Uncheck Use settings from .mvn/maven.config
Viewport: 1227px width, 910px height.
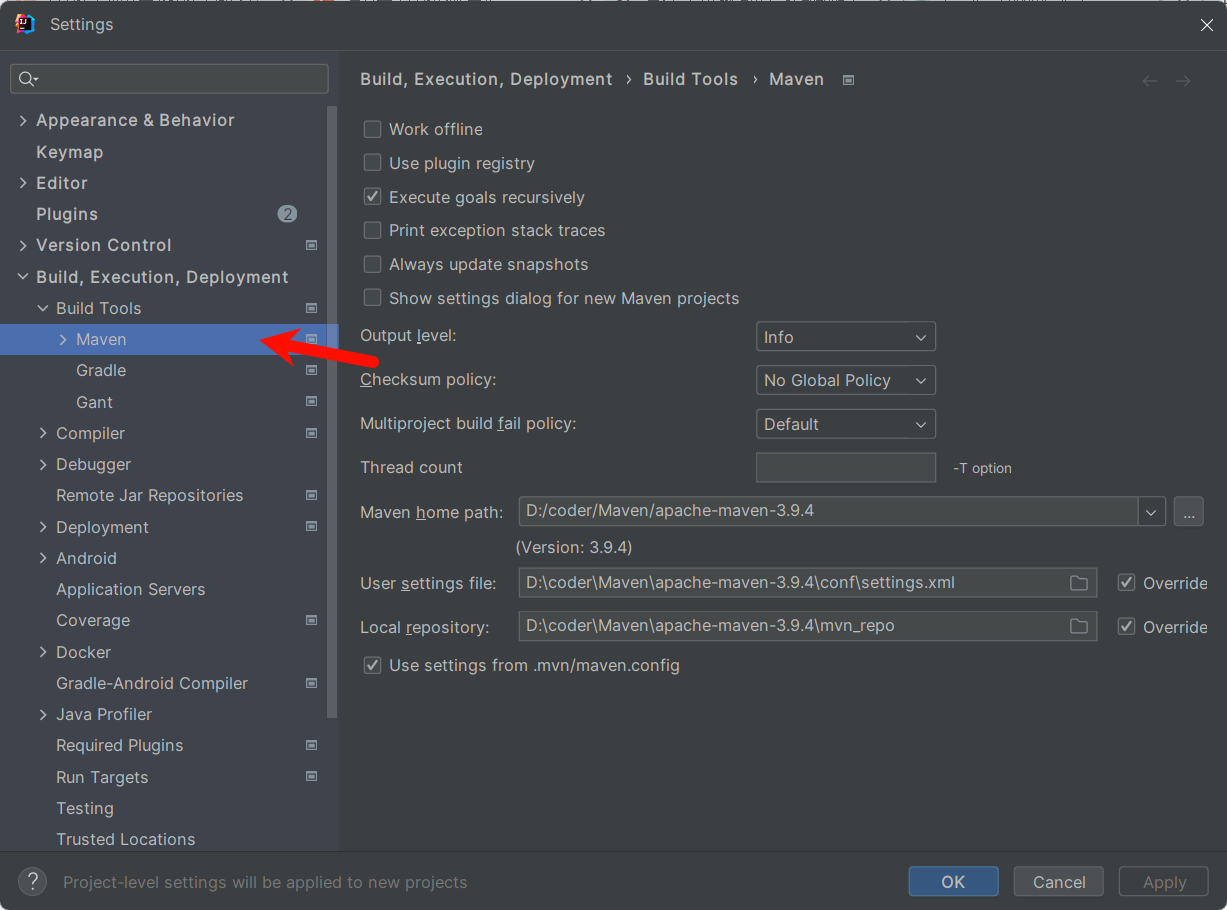(x=372, y=665)
